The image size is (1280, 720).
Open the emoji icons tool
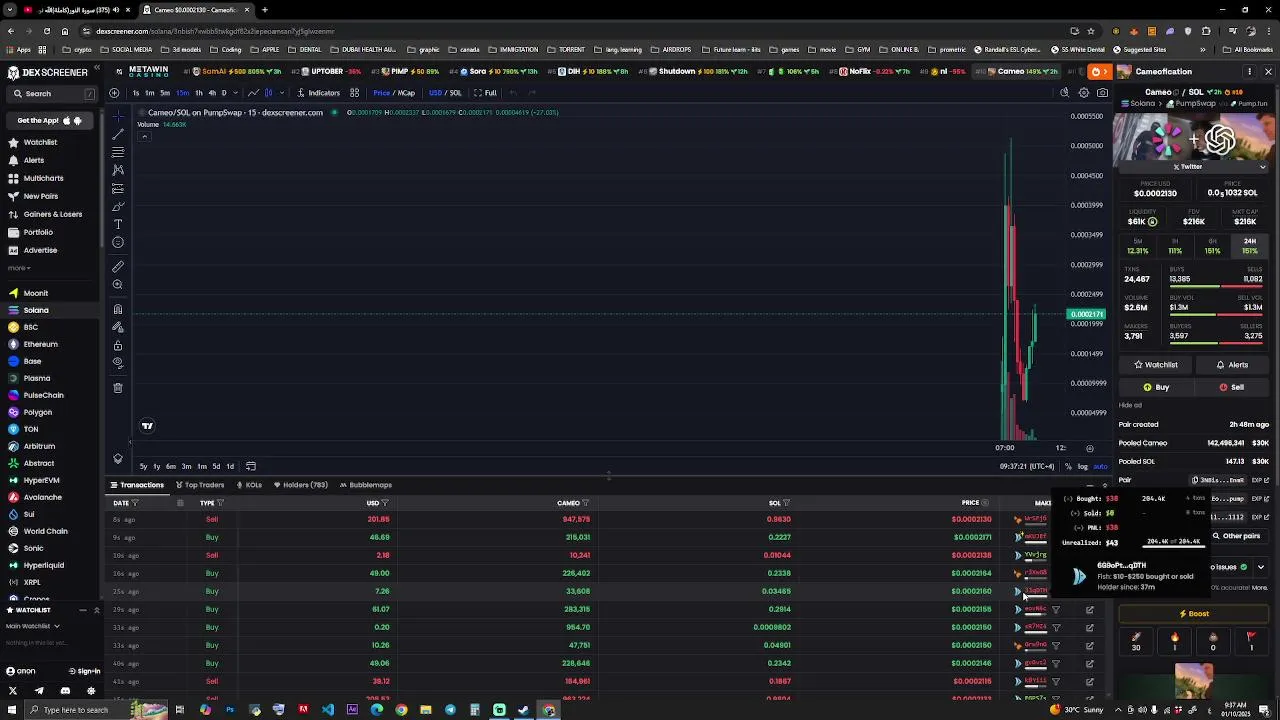(x=118, y=242)
